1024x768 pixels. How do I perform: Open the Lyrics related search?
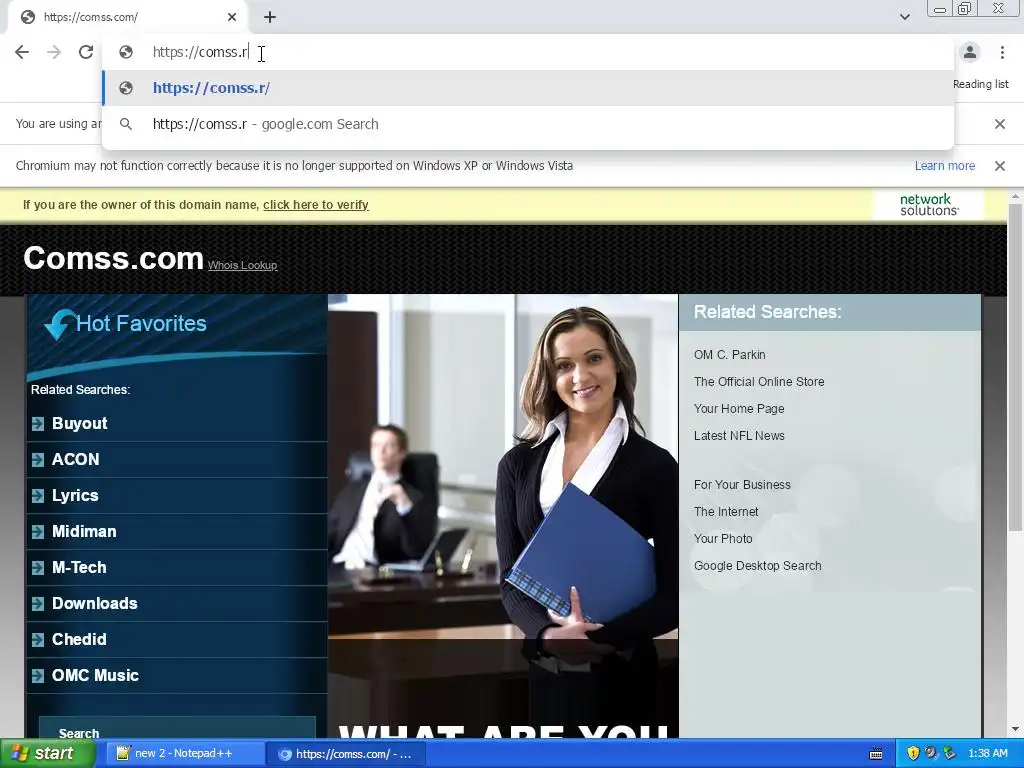coord(75,496)
